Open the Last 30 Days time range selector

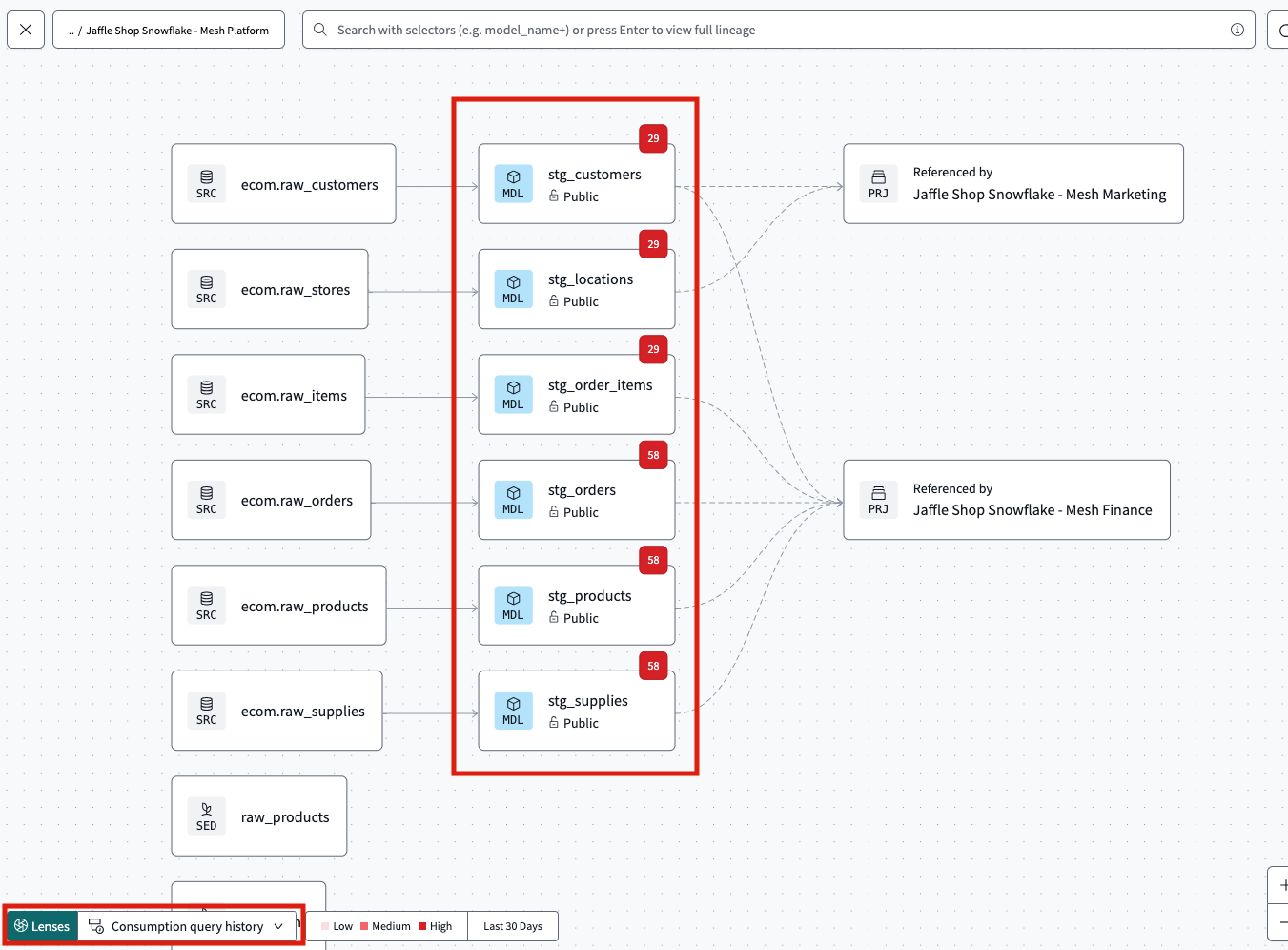pyautogui.click(x=512, y=925)
